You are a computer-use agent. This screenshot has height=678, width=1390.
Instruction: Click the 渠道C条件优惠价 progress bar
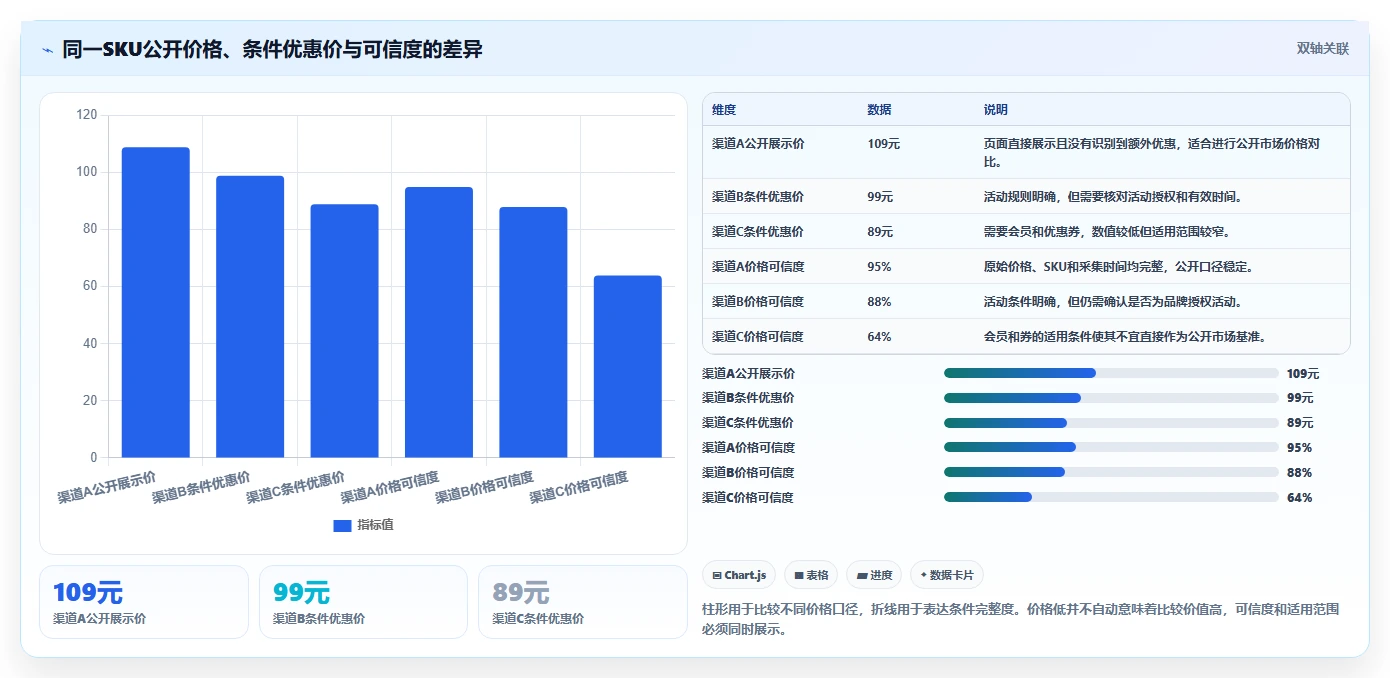point(1111,423)
